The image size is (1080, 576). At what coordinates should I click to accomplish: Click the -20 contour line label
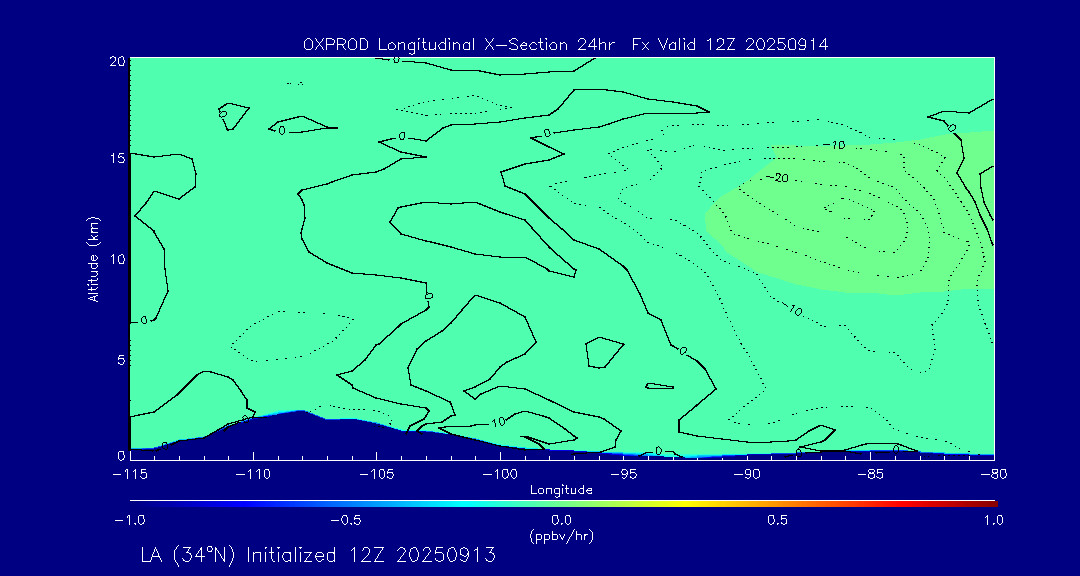point(778,178)
